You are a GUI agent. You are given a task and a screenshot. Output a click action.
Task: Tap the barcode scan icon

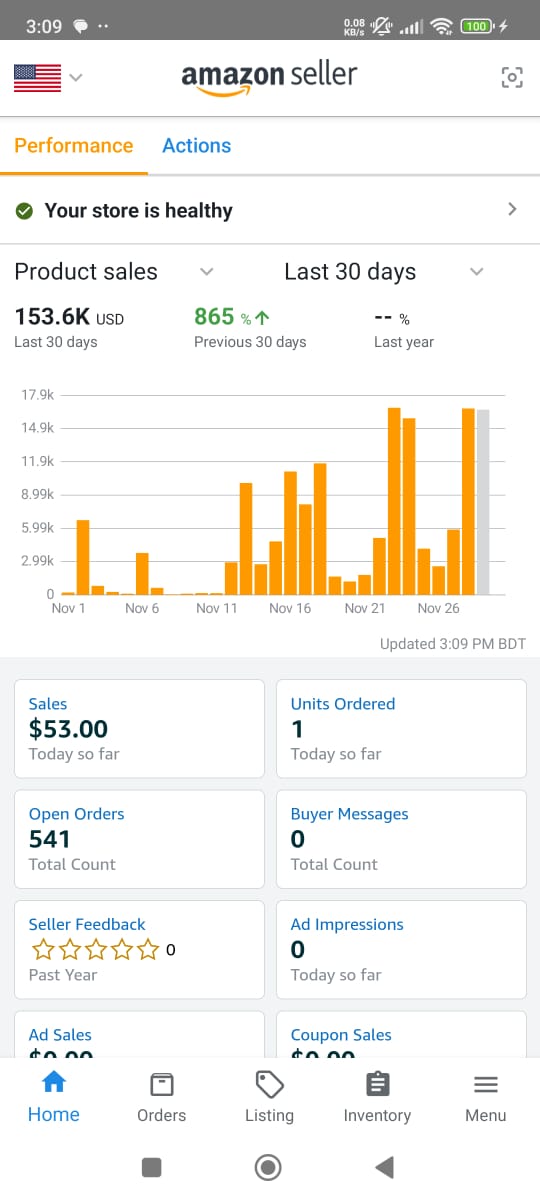pyautogui.click(x=512, y=78)
